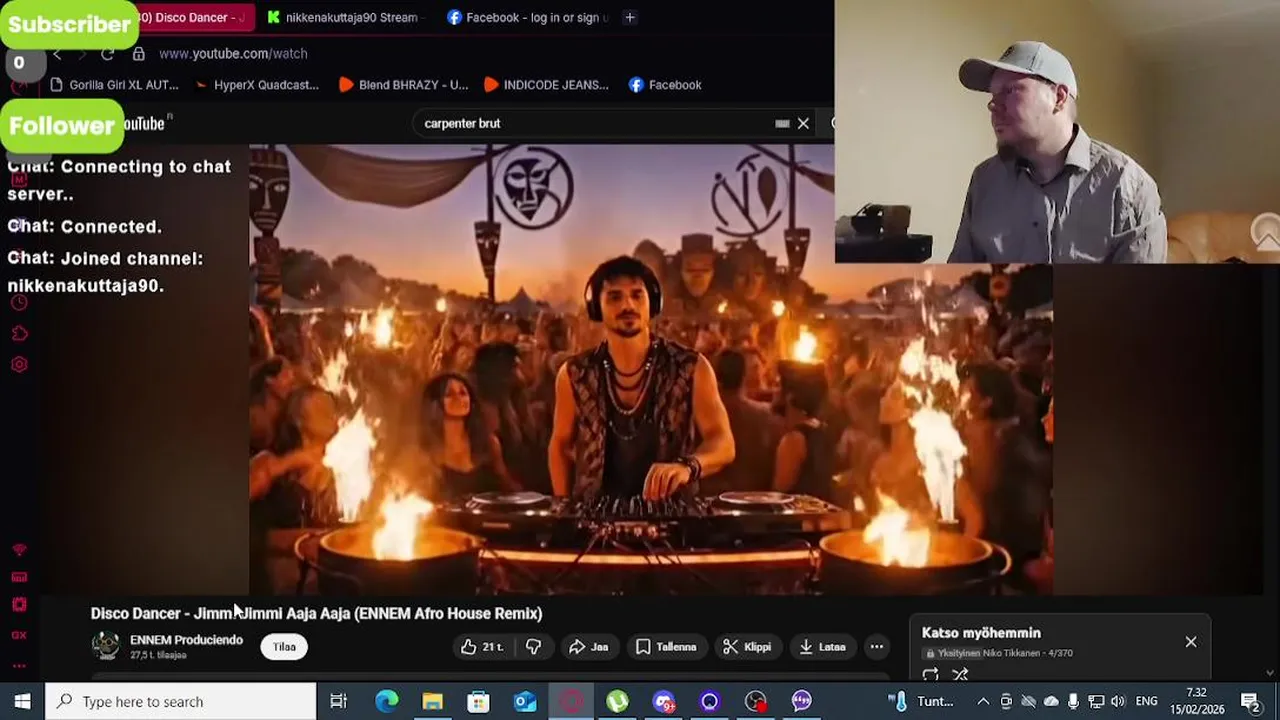Open Task View on the taskbar
1280x720 pixels.
(x=338, y=701)
